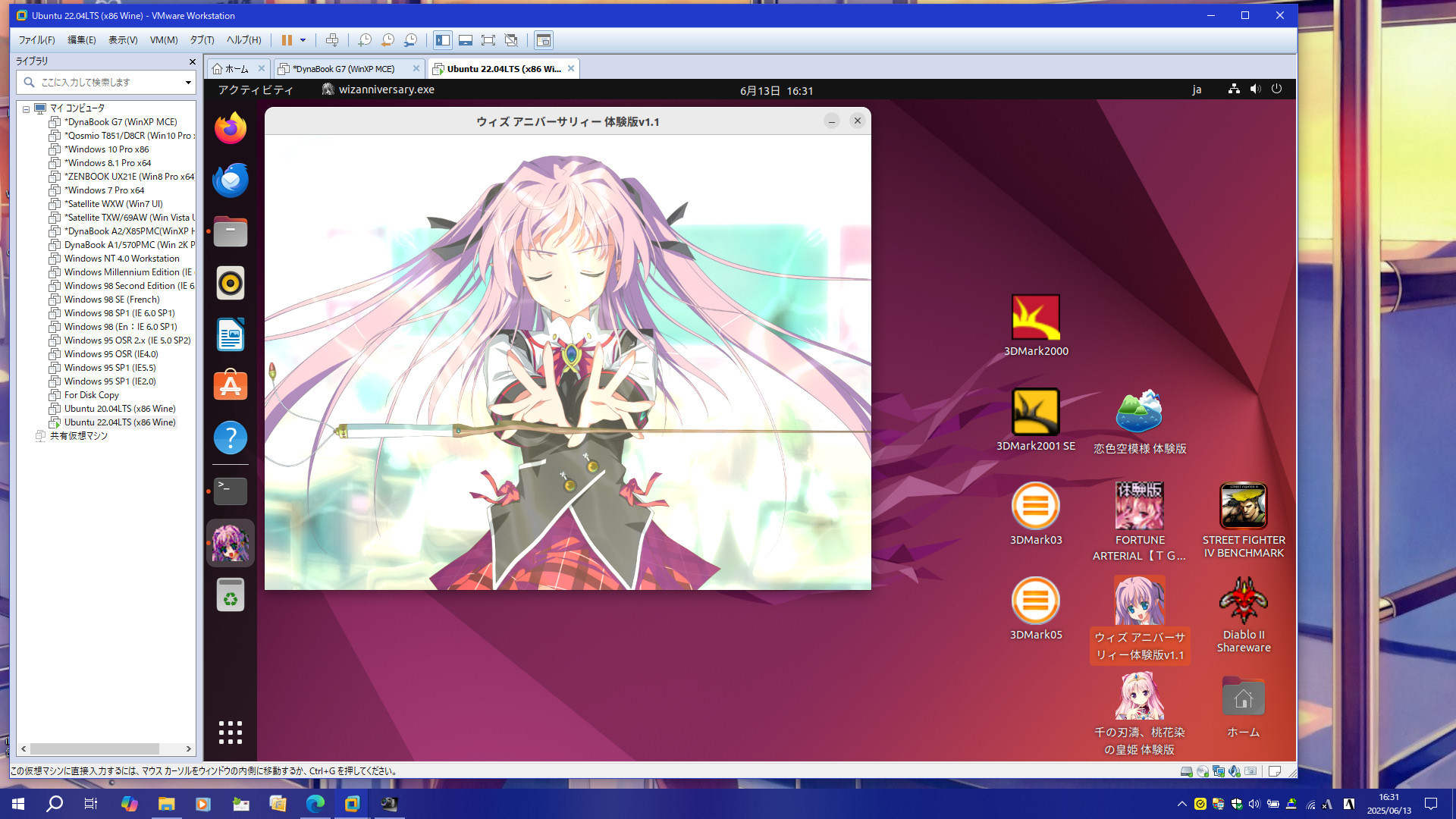Open the ja input source indicator

point(1197,89)
